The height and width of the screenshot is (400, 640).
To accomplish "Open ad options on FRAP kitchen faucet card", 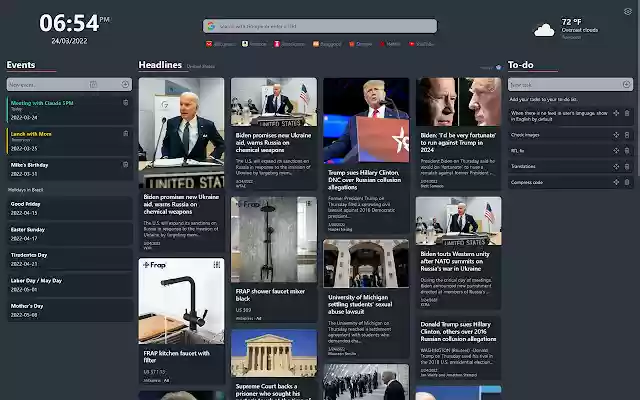I will coord(217,265).
